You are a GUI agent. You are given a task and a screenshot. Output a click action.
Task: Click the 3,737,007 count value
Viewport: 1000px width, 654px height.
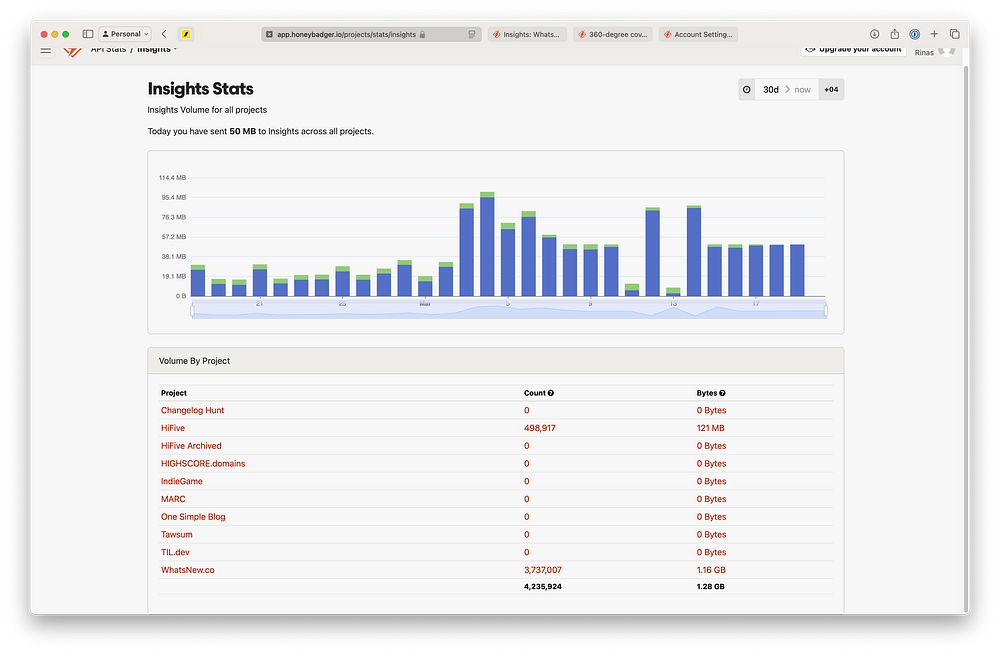coord(543,570)
